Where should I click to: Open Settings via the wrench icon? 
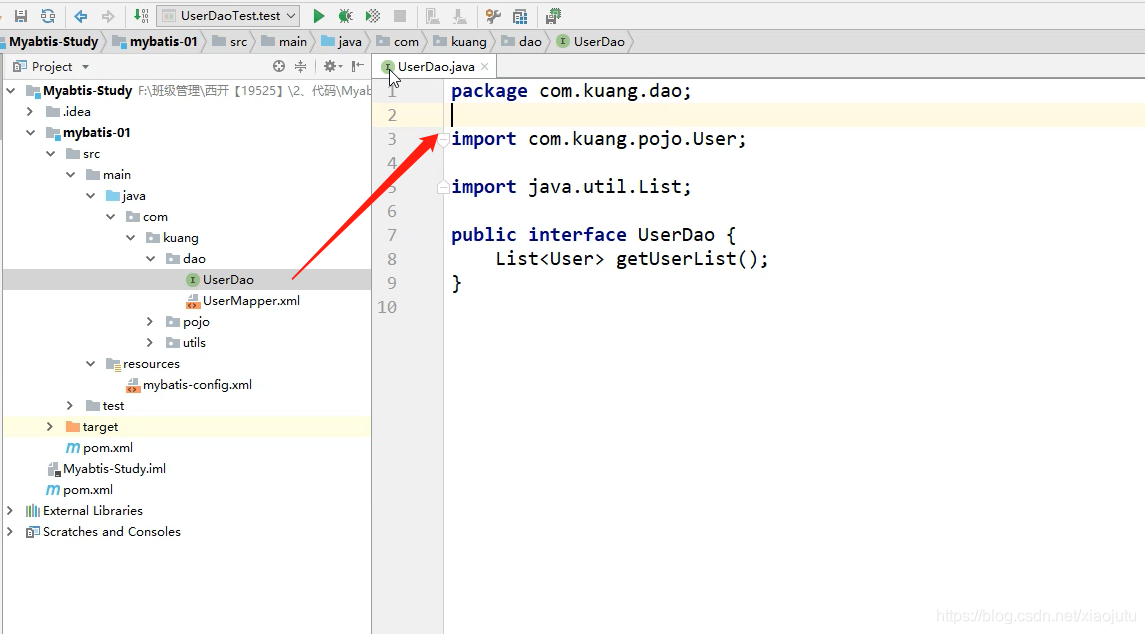[x=493, y=15]
